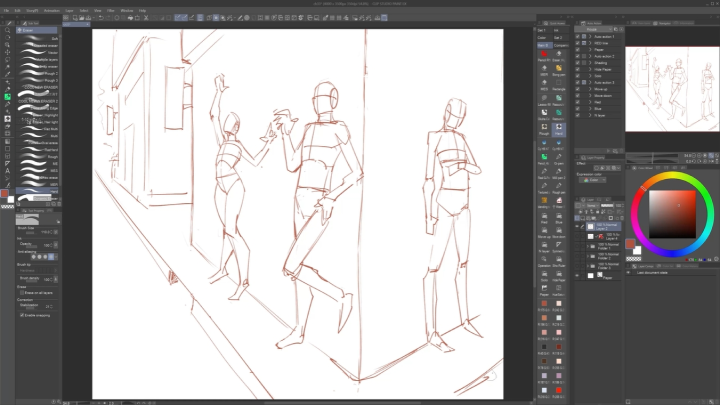The height and width of the screenshot is (405, 720).
Task: Play the selected auto action
Action: [609, 151]
